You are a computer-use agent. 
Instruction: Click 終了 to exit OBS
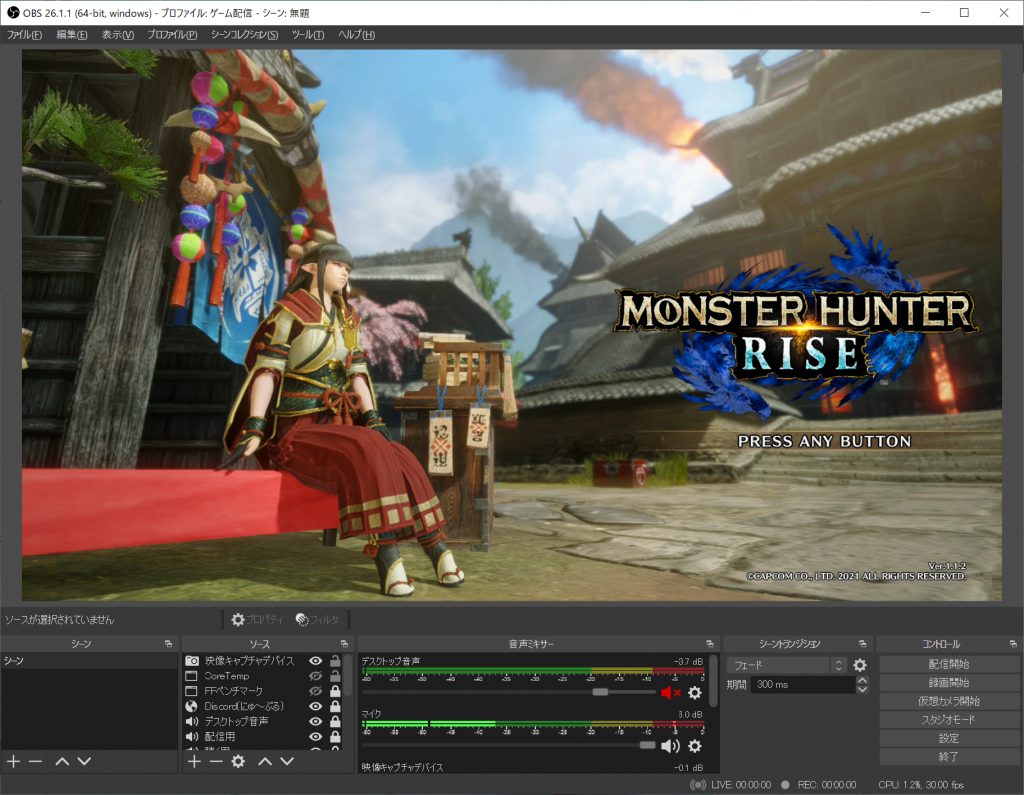948,756
